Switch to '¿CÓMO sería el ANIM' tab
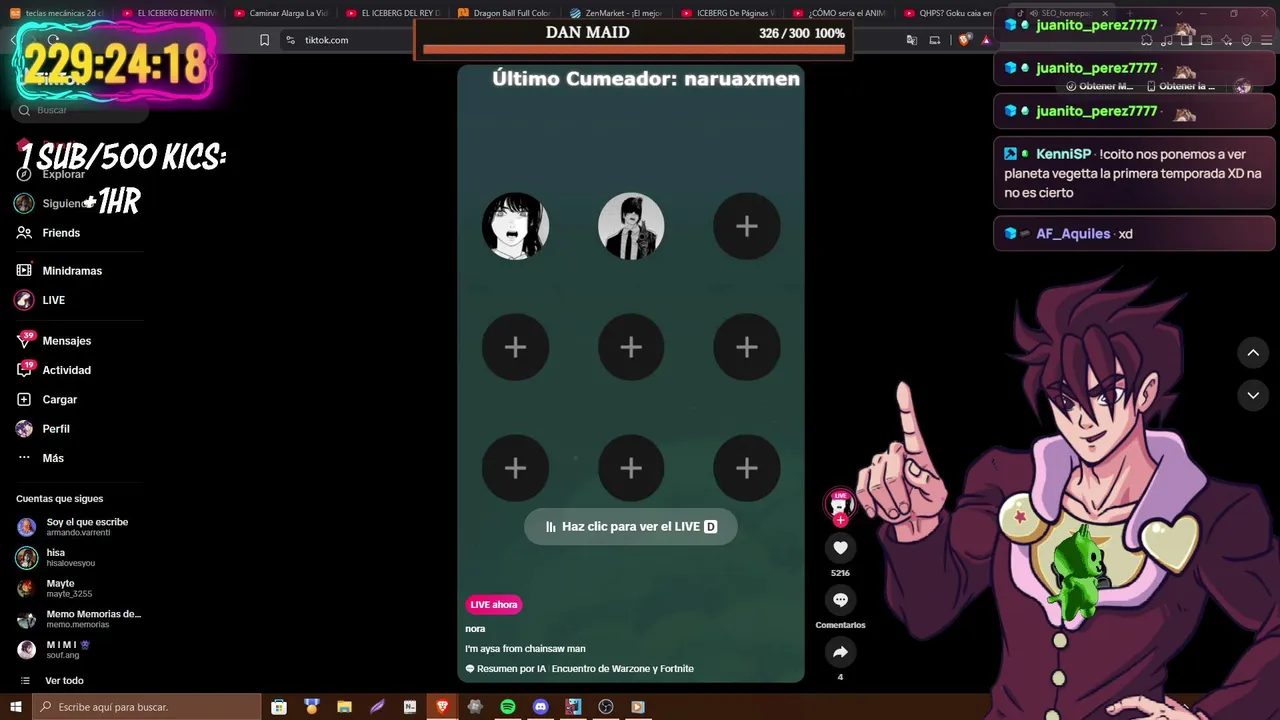1280x720 pixels. [x=841, y=13]
